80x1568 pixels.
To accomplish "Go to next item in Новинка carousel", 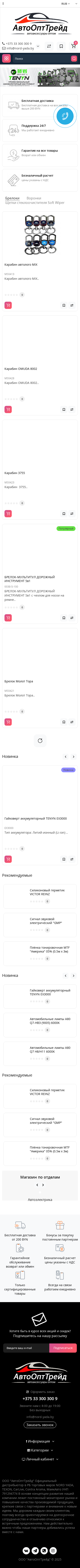I will click(73, 757).
